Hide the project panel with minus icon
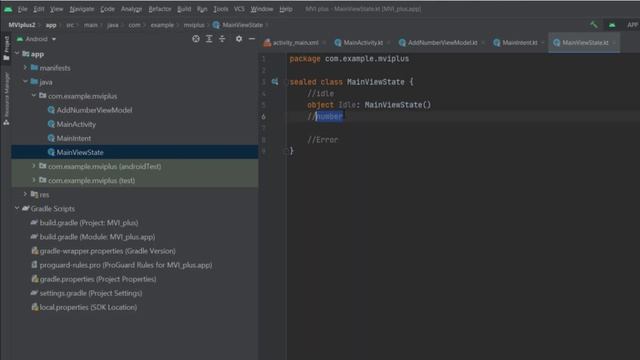640x360 pixels. point(252,39)
